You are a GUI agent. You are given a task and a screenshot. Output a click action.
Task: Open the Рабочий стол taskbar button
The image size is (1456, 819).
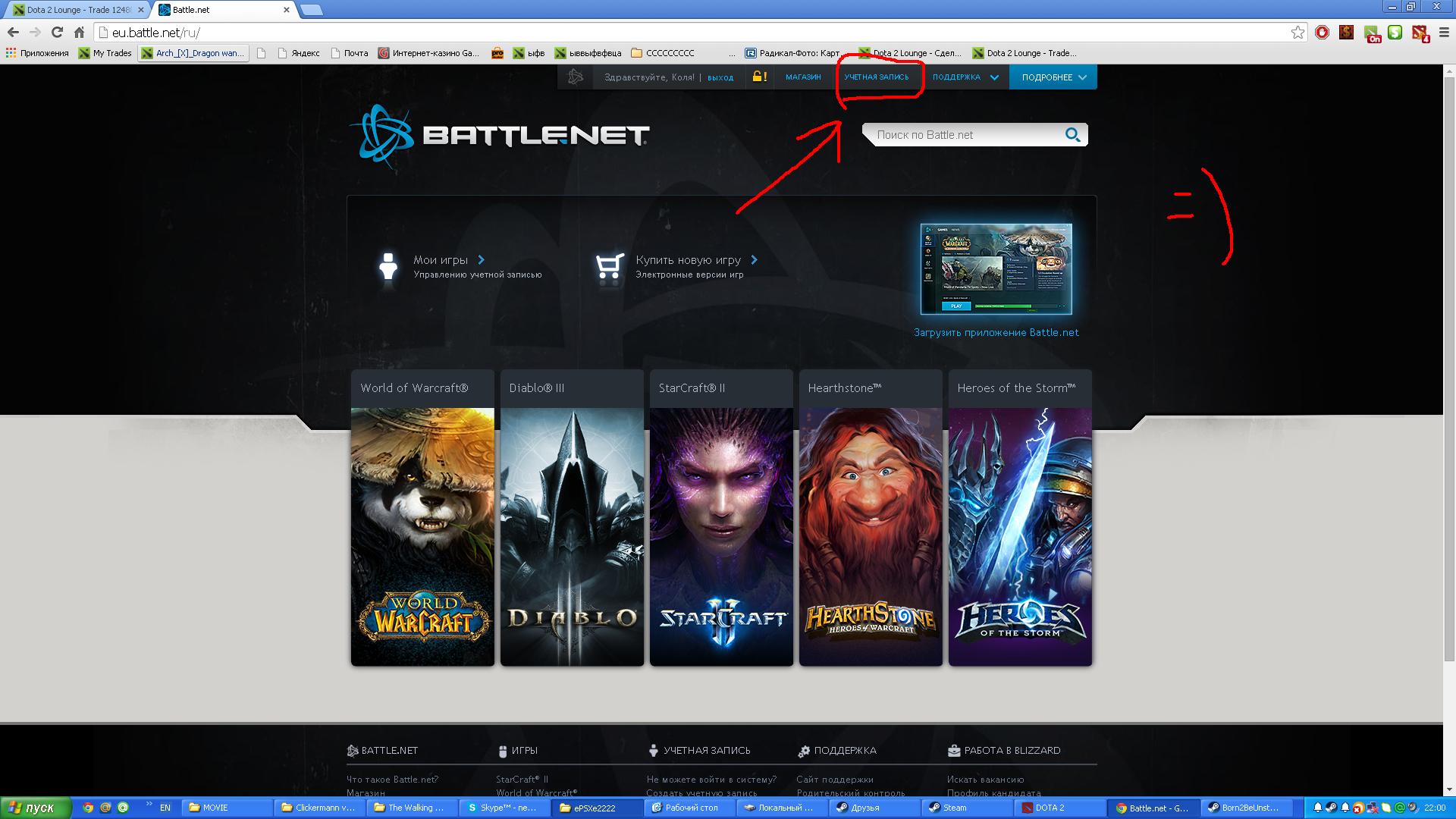[x=690, y=808]
